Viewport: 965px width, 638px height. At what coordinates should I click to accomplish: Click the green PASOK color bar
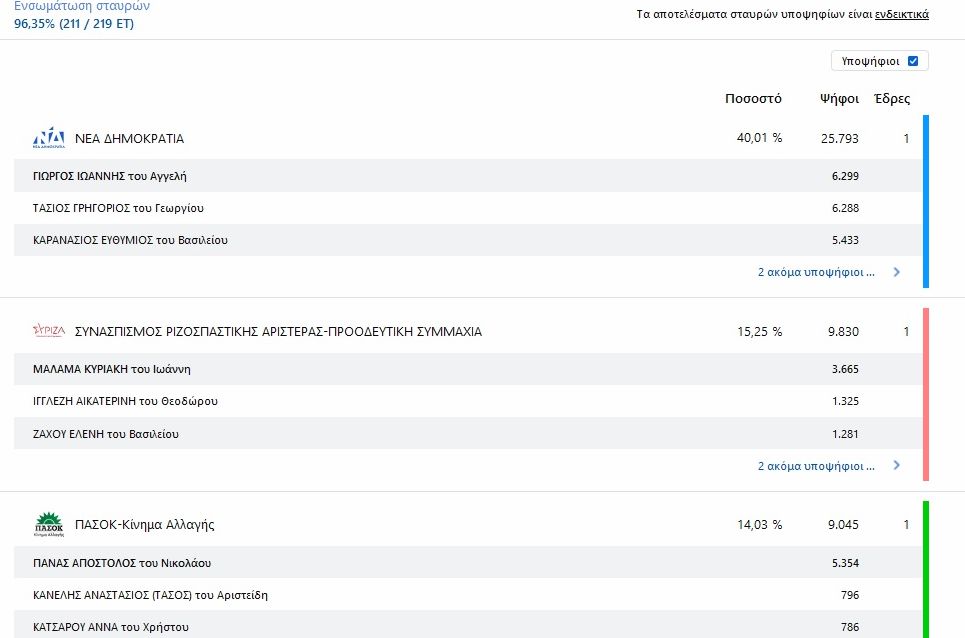926,570
